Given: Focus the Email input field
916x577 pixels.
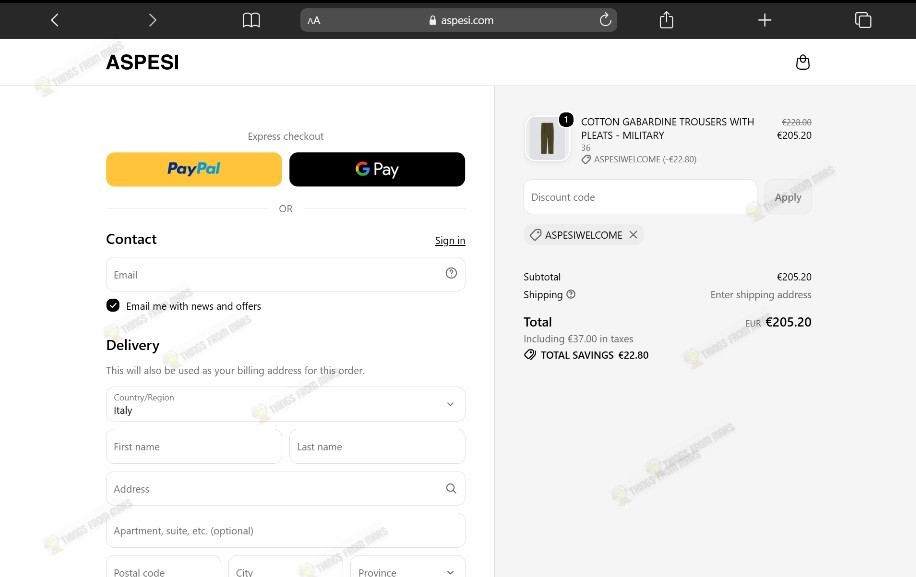Looking at the screenshot, I should point(286,274).
